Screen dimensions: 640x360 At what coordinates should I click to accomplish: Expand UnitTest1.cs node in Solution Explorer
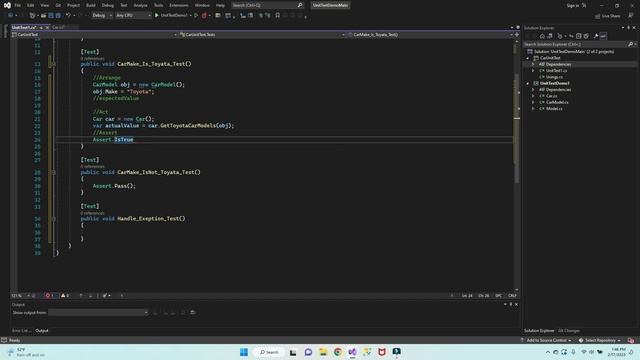533,71
